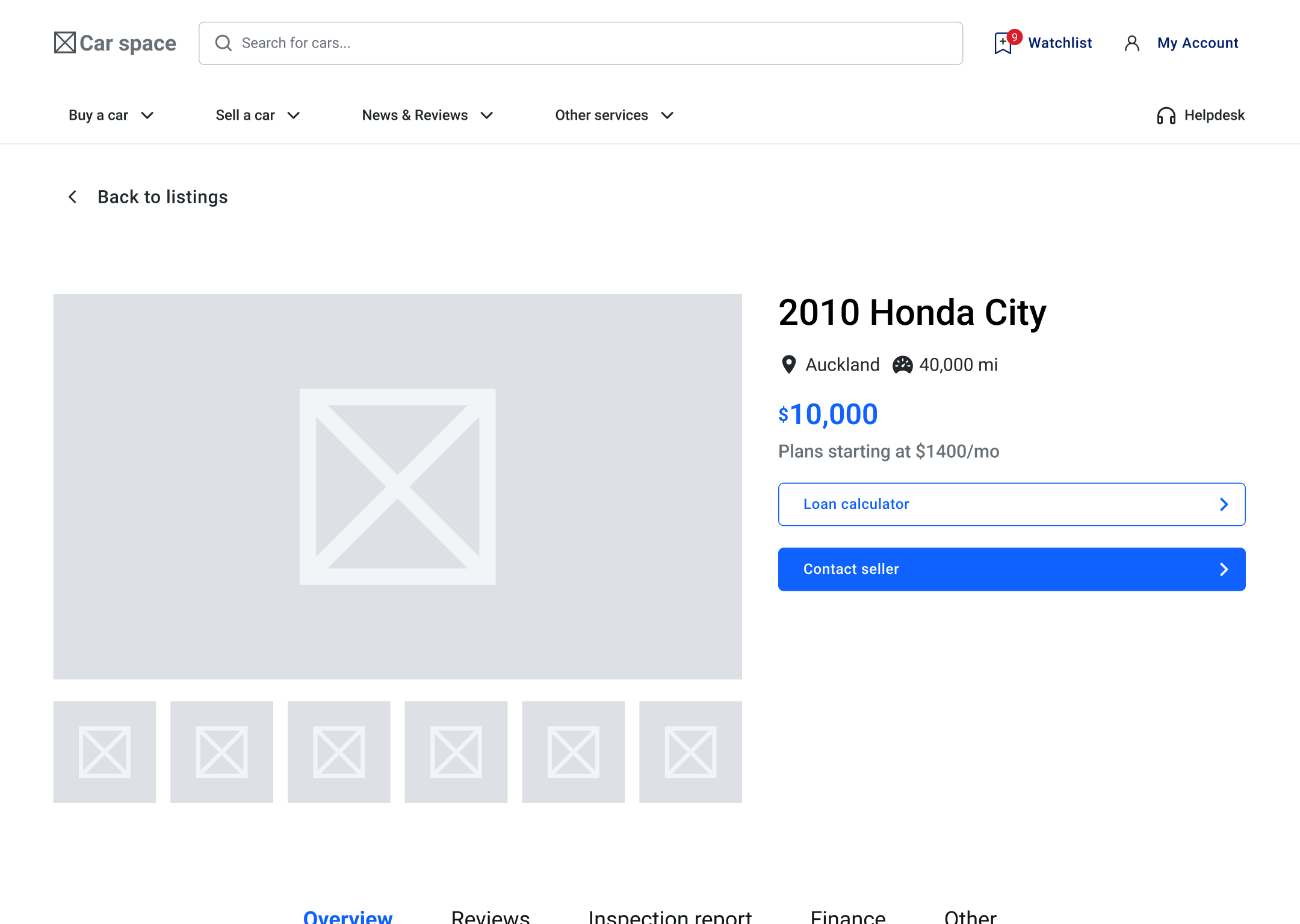1300x924 pixels.
Task: Expand the Sell a car dropdown chevron
Action: [x=294, y=115]
